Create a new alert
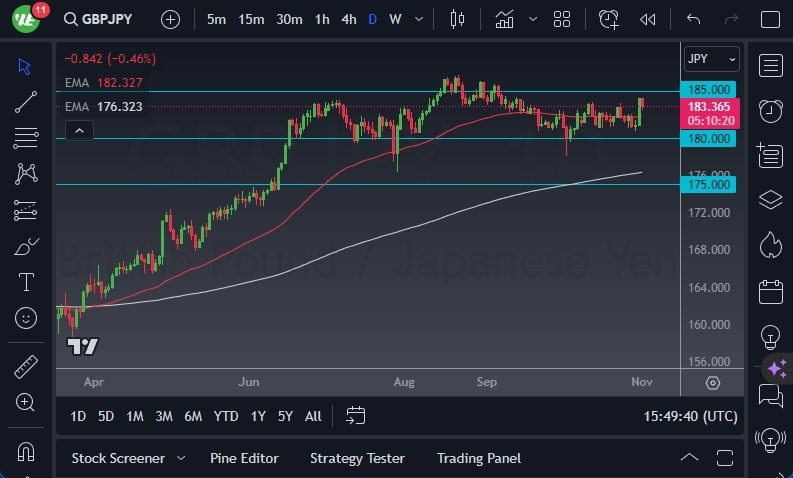 [x=608, y=19]
